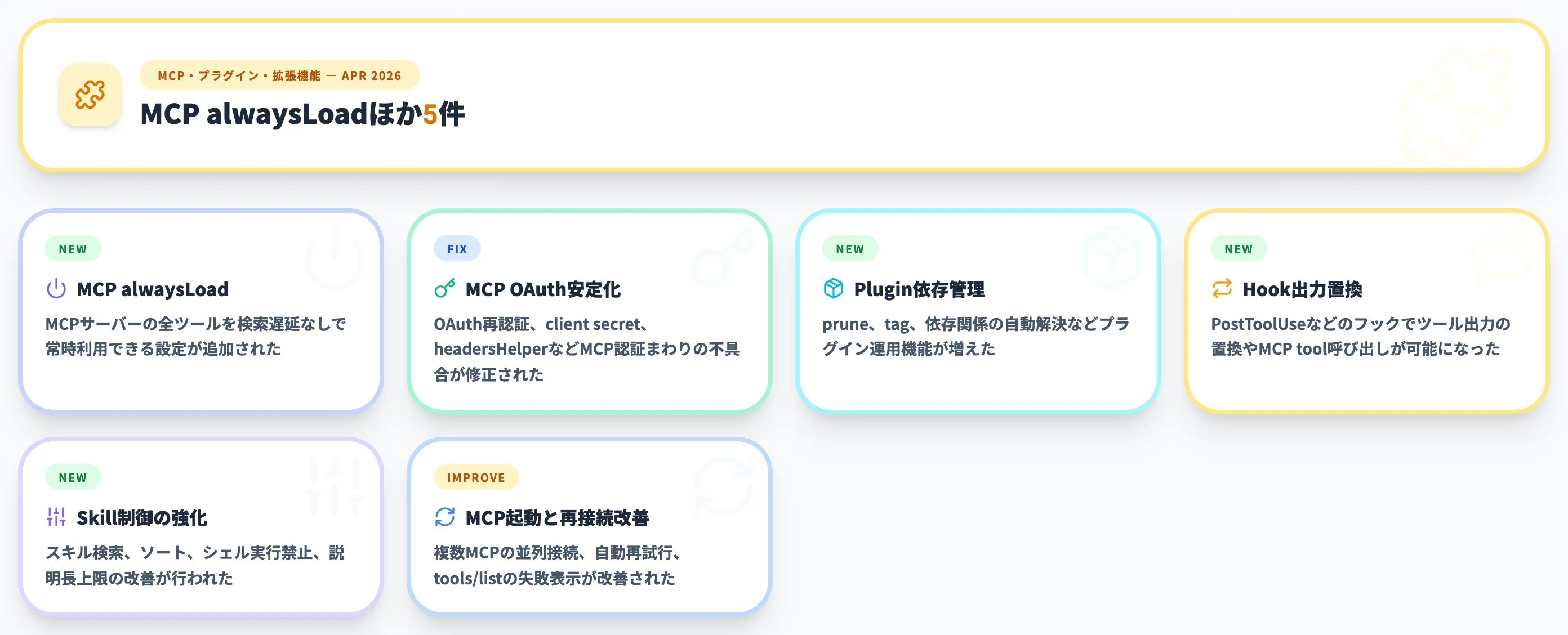Click the power icon beside MCP alwaysLoad
Viewport: 1568px width, 635px height.
click(56, 289)
